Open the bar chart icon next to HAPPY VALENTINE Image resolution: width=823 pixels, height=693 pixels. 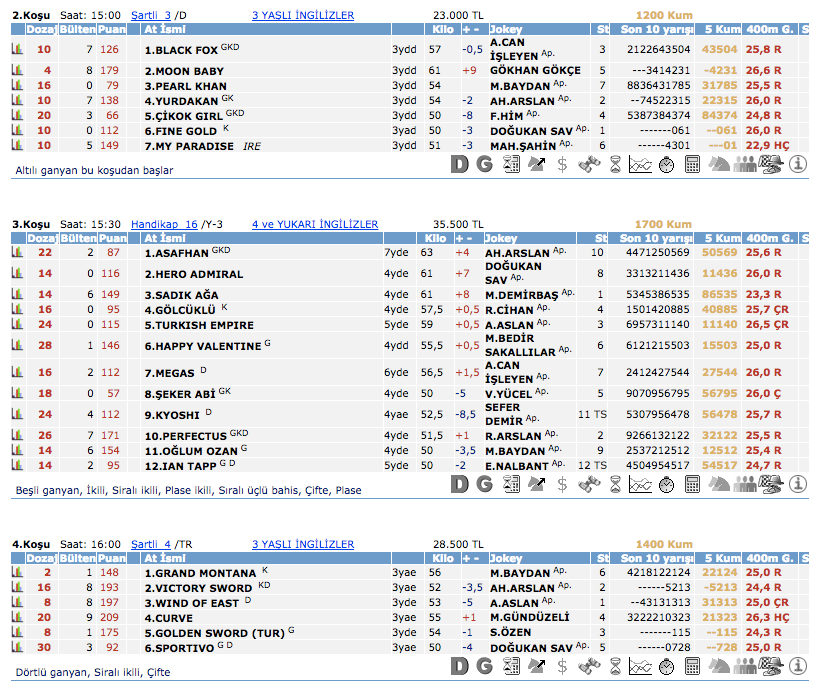click(x=16, y=345)
